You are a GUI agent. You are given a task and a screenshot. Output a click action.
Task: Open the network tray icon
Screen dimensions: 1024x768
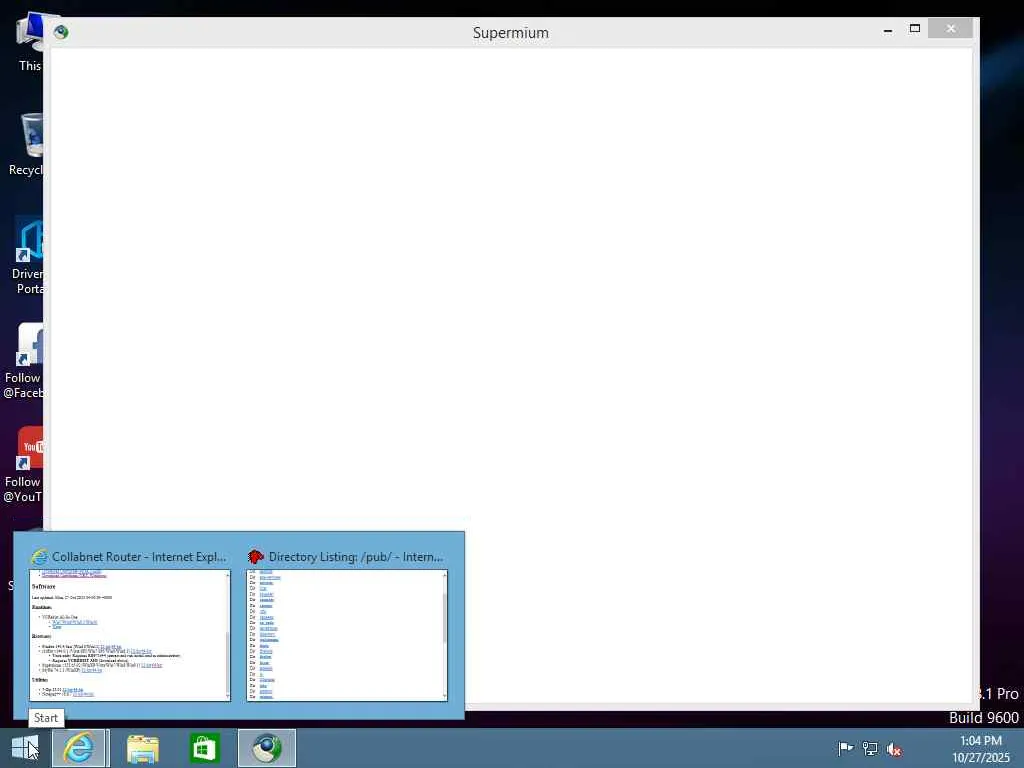coord(869,749)
